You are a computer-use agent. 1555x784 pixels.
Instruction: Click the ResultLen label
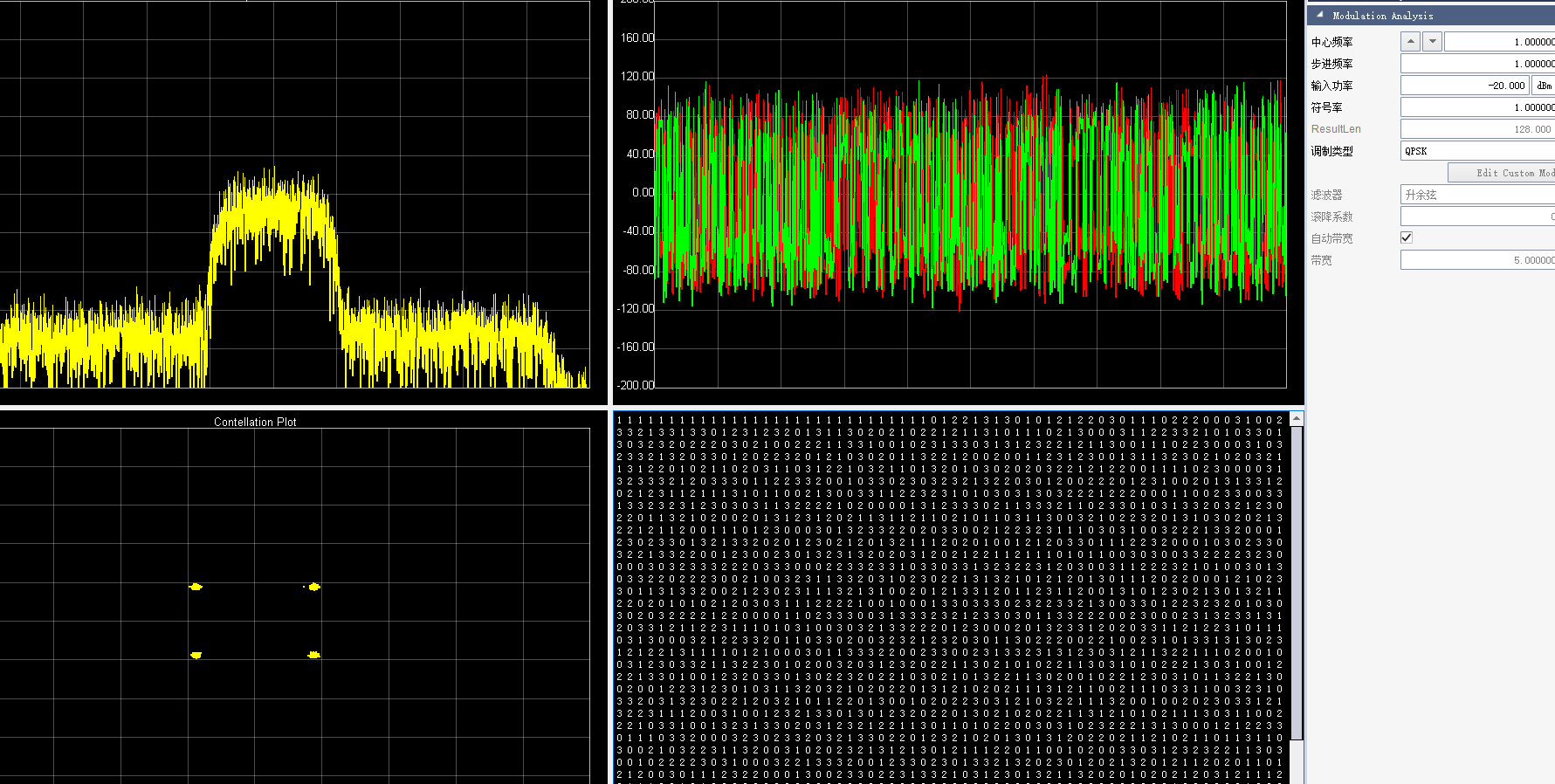click(1336, 128)
